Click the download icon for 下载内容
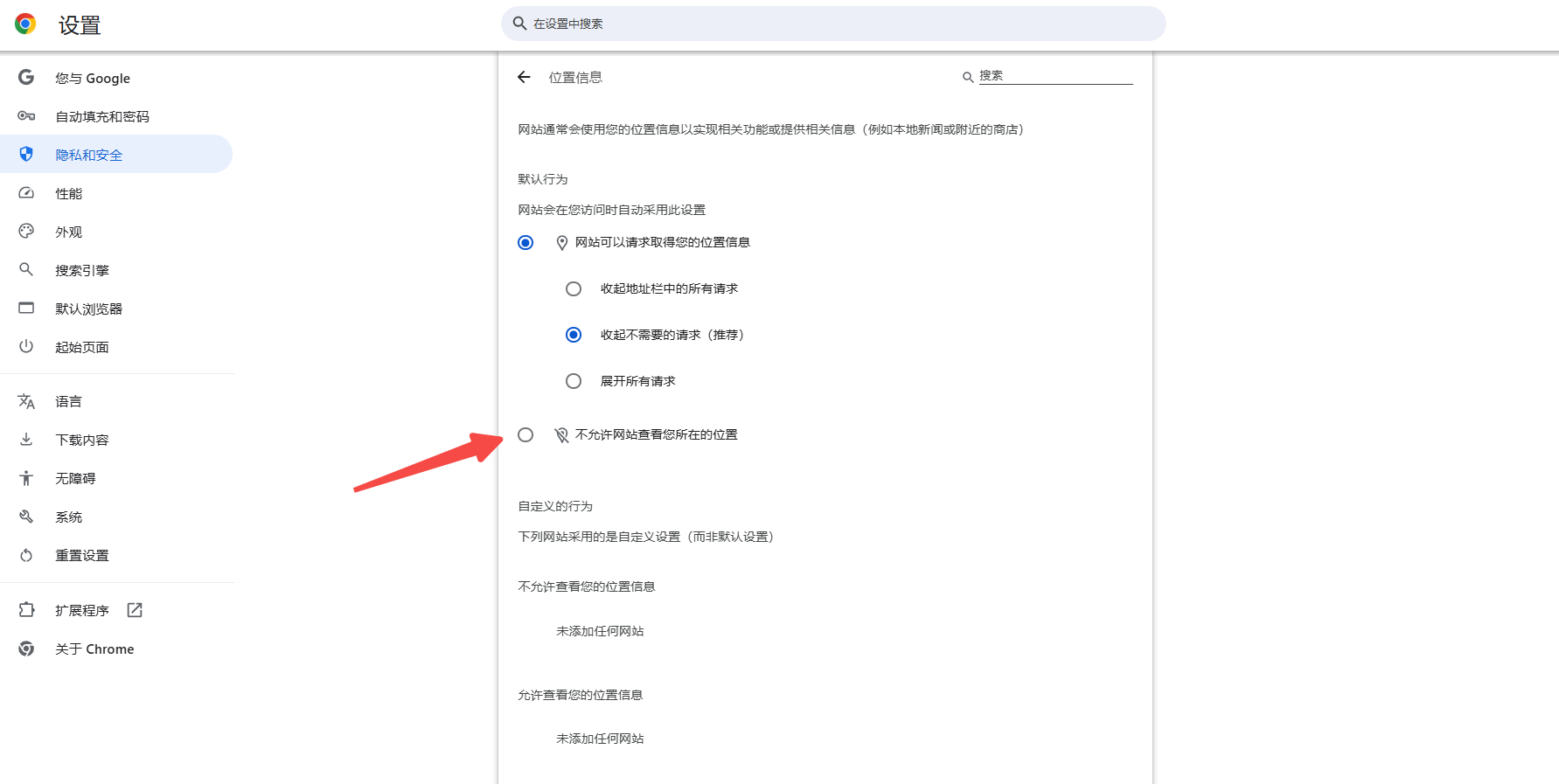1559x784 pixels. 26,440
